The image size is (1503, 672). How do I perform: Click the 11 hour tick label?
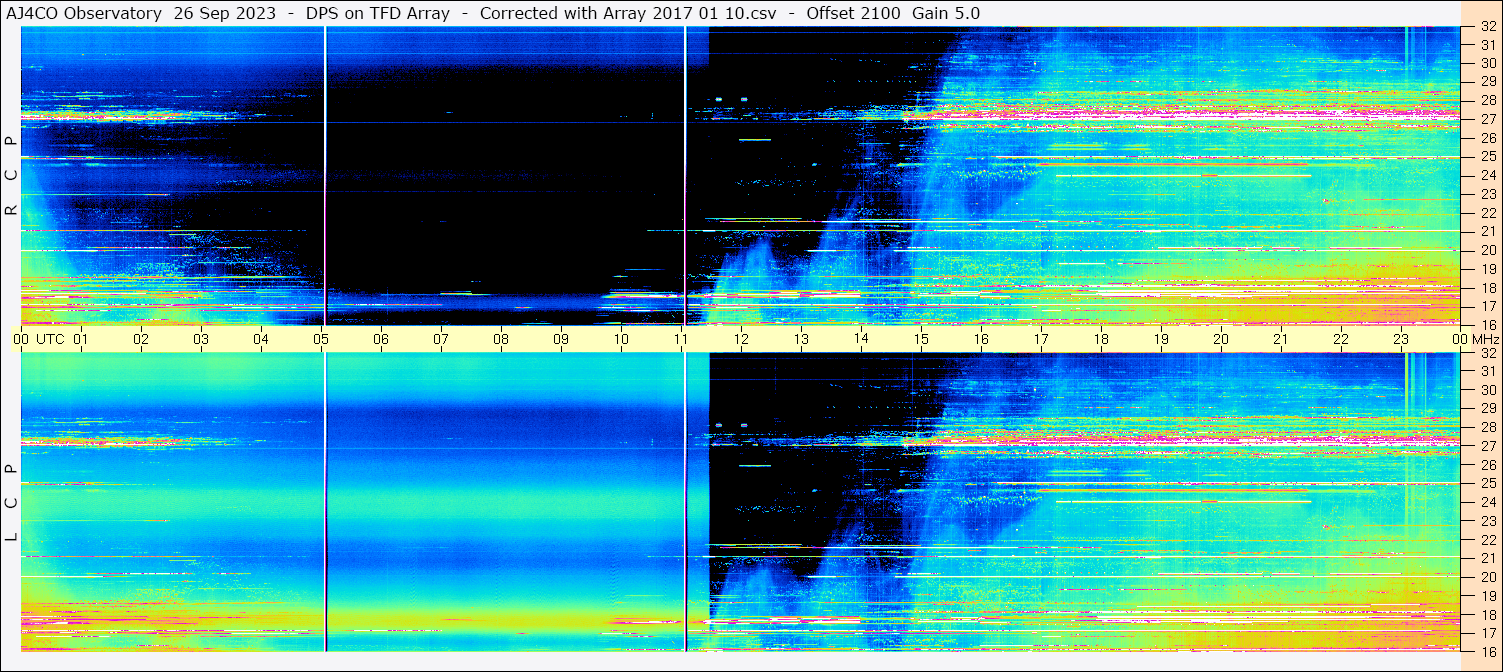point(681,339)
